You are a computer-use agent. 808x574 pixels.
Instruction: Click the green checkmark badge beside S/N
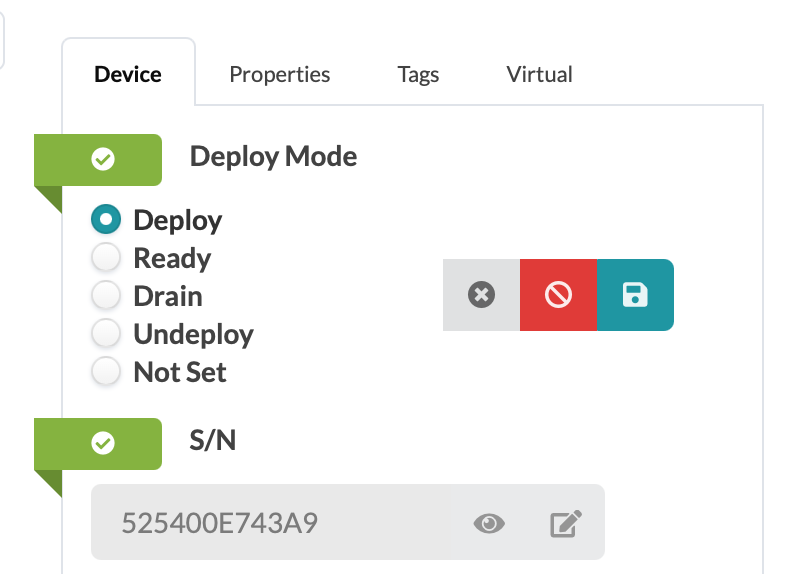point(98,444)
